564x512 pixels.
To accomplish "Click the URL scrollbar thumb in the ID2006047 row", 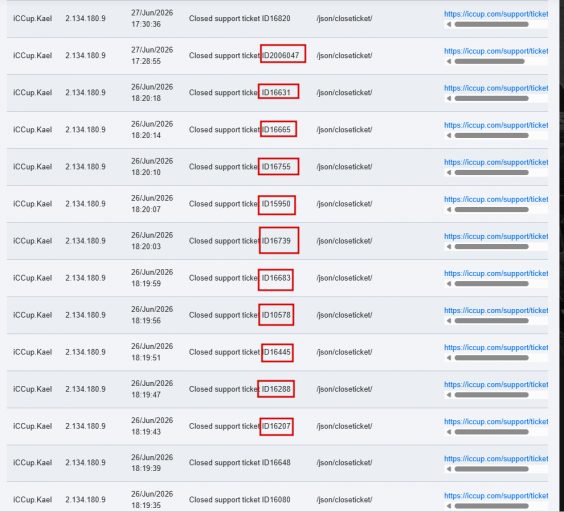I will [x=490, y=62].
